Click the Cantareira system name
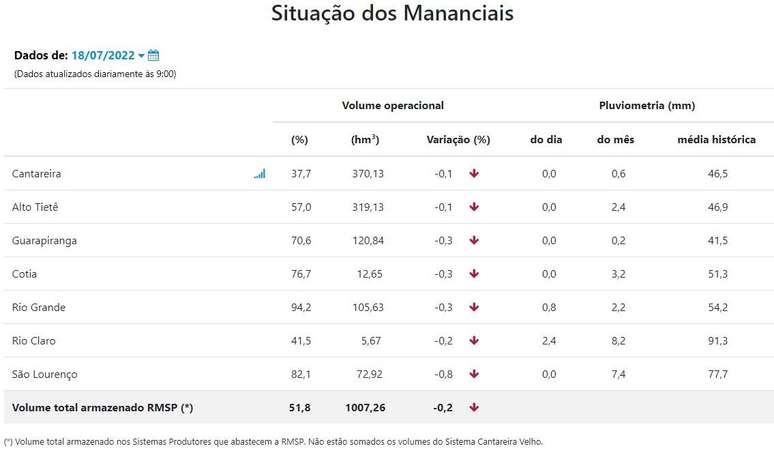774x457 pixels. pos(37,174)
